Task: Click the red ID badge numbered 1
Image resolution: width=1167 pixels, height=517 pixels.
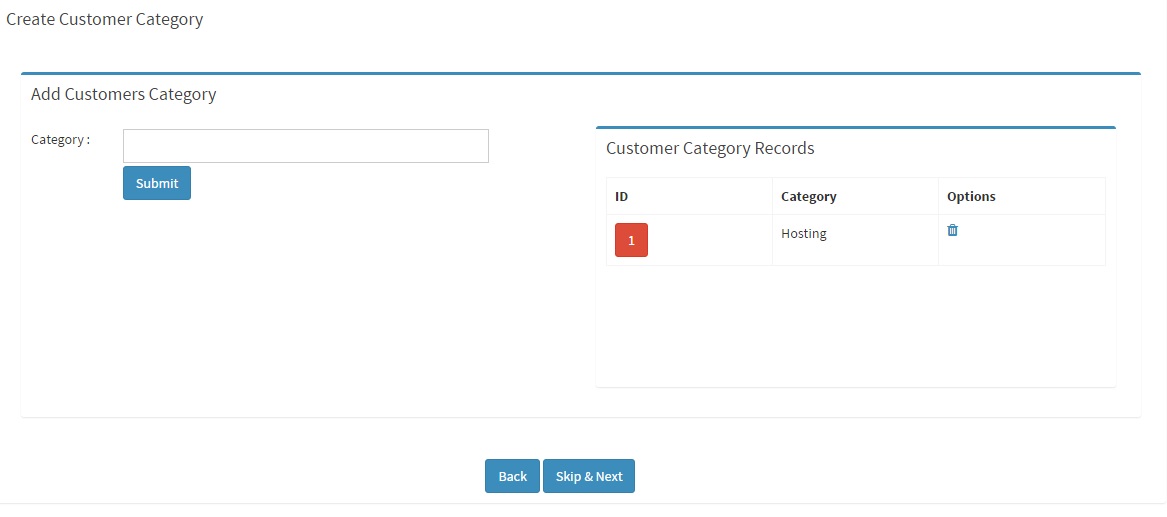Action: [x=631, y=240]
